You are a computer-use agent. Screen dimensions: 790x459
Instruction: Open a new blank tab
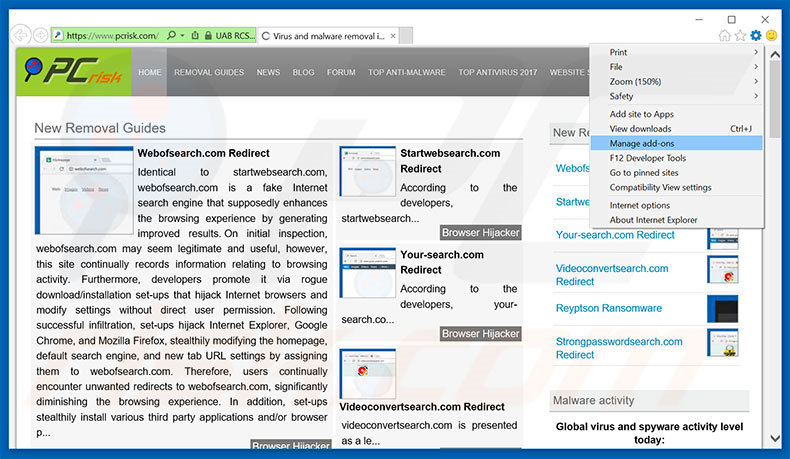(x=406, y=36)
